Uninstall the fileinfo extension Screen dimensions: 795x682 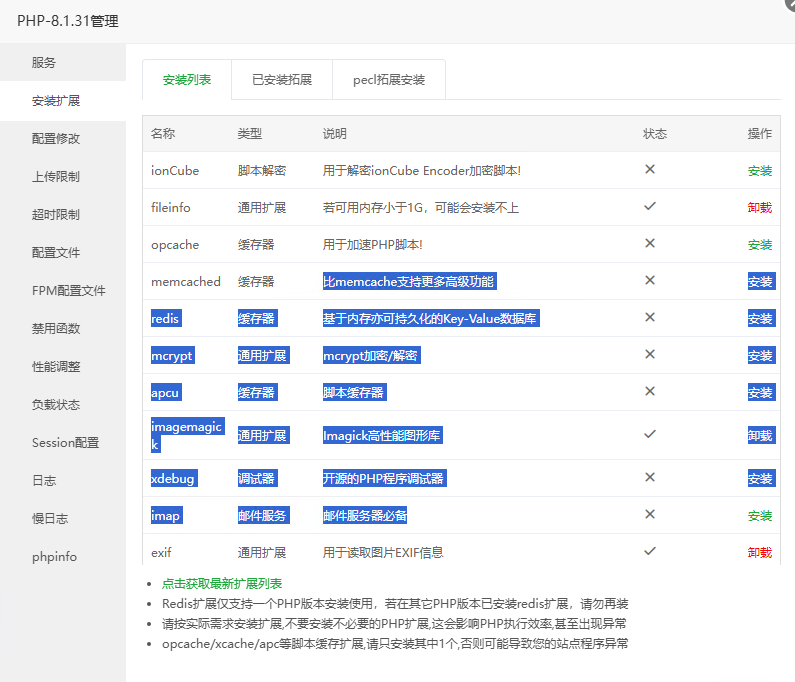coord(760,208)
